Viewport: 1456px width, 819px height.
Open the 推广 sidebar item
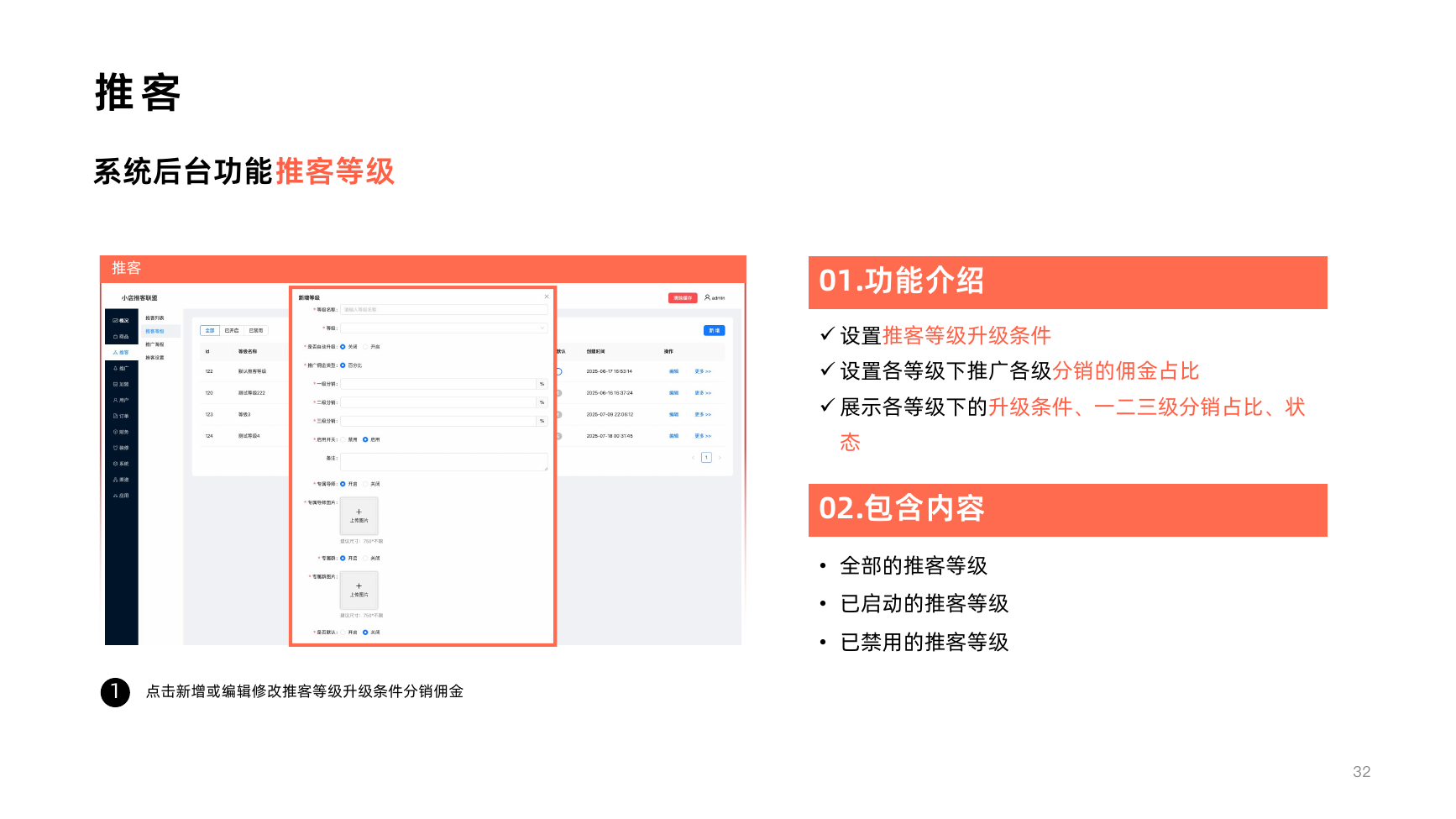click(121, 369)
